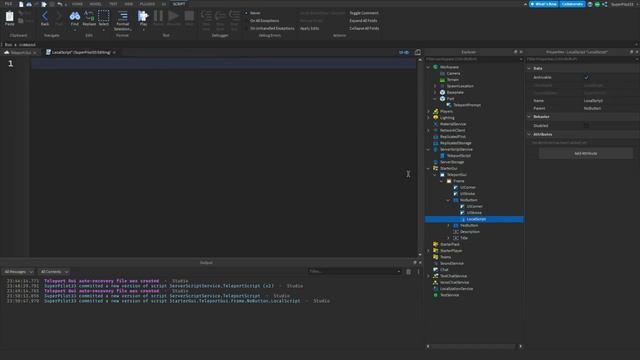Select the Never debug errors option
This screenshot has height=360, width=640.
click(x=255, y=13)
